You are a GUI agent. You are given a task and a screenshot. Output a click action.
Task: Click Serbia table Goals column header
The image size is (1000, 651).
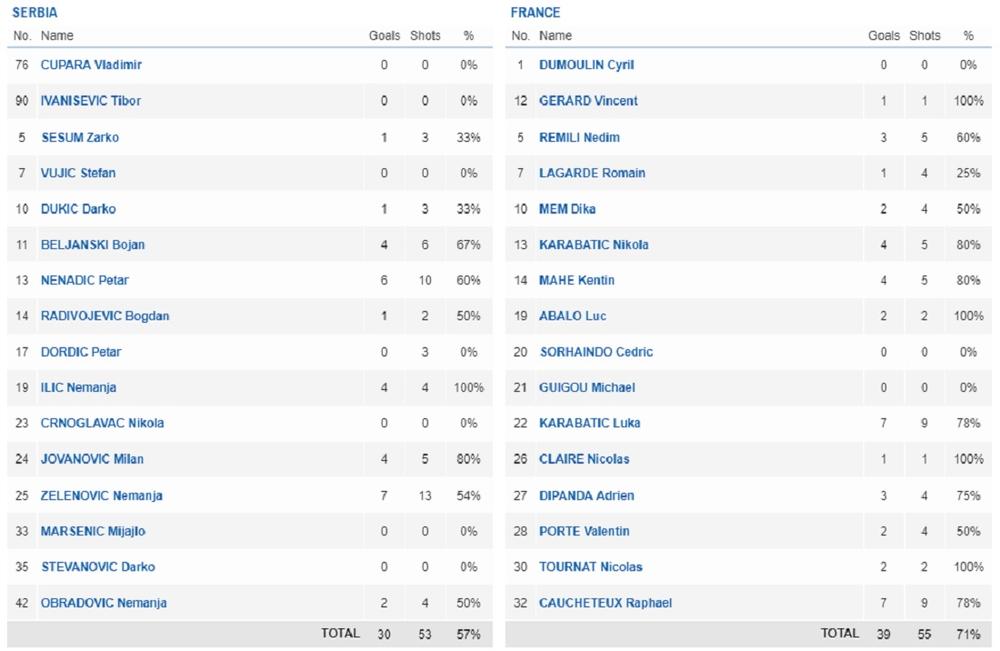coord(384,36)
